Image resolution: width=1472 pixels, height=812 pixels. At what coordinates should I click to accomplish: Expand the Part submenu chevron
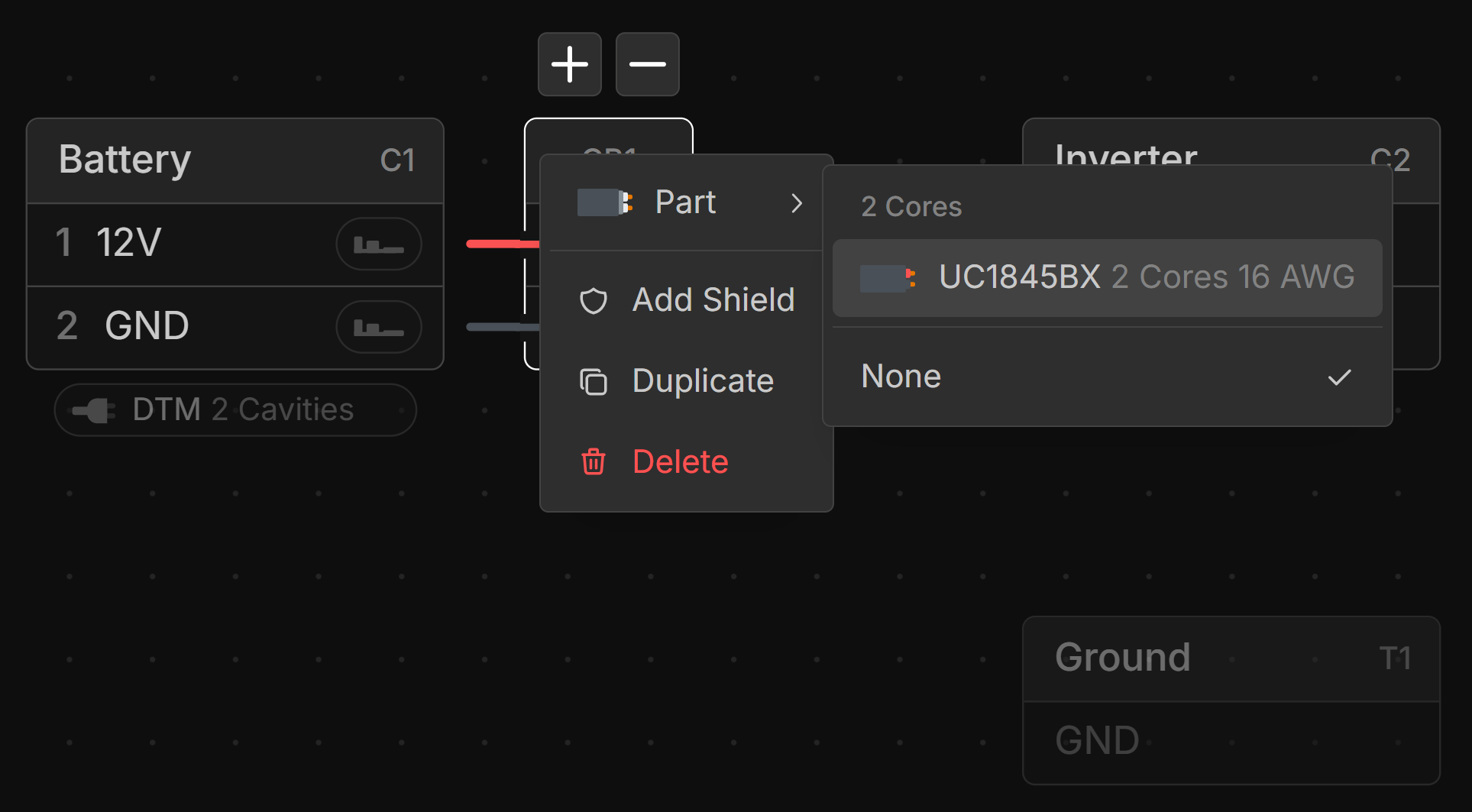[x=797, y=203]
